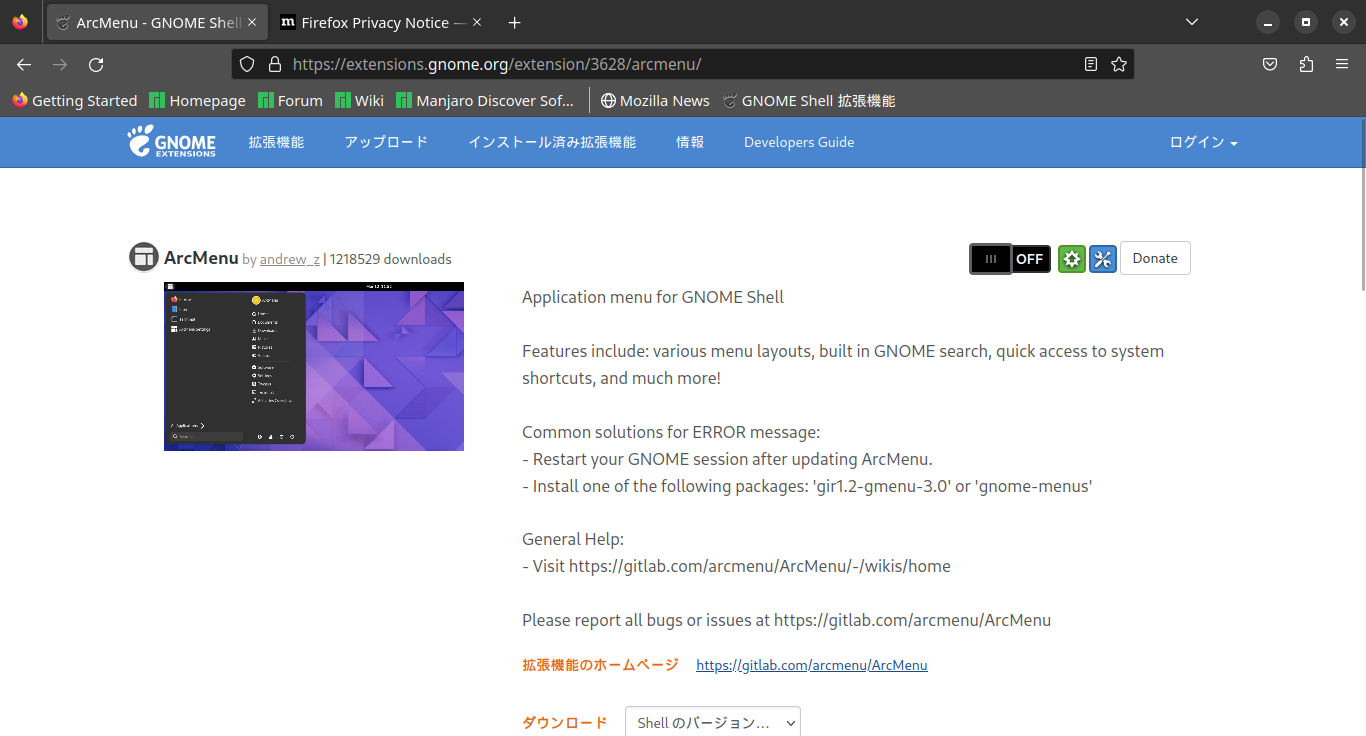
Task: Click 'Application menu for GNOME Shell' text
Action: pos(653,297)
